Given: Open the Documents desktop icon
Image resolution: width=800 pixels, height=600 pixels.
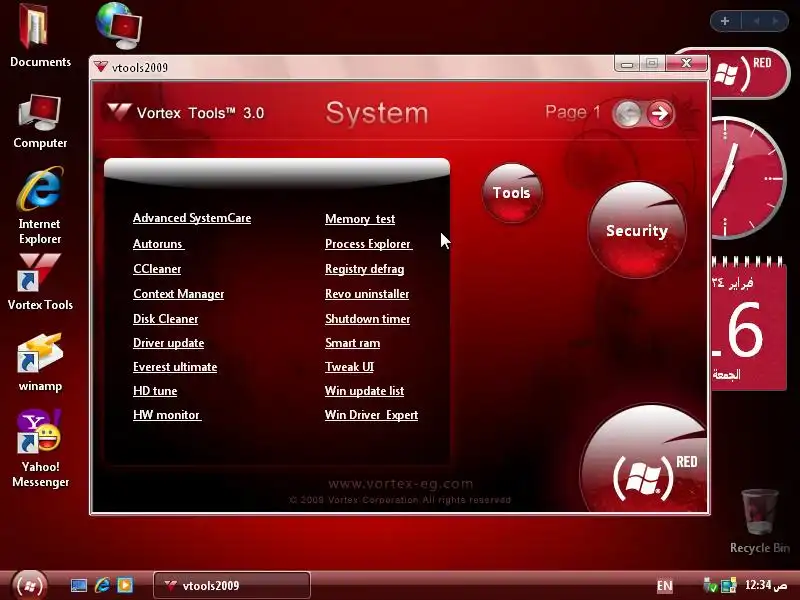Looking at the screenshot, I should (40, 35).
